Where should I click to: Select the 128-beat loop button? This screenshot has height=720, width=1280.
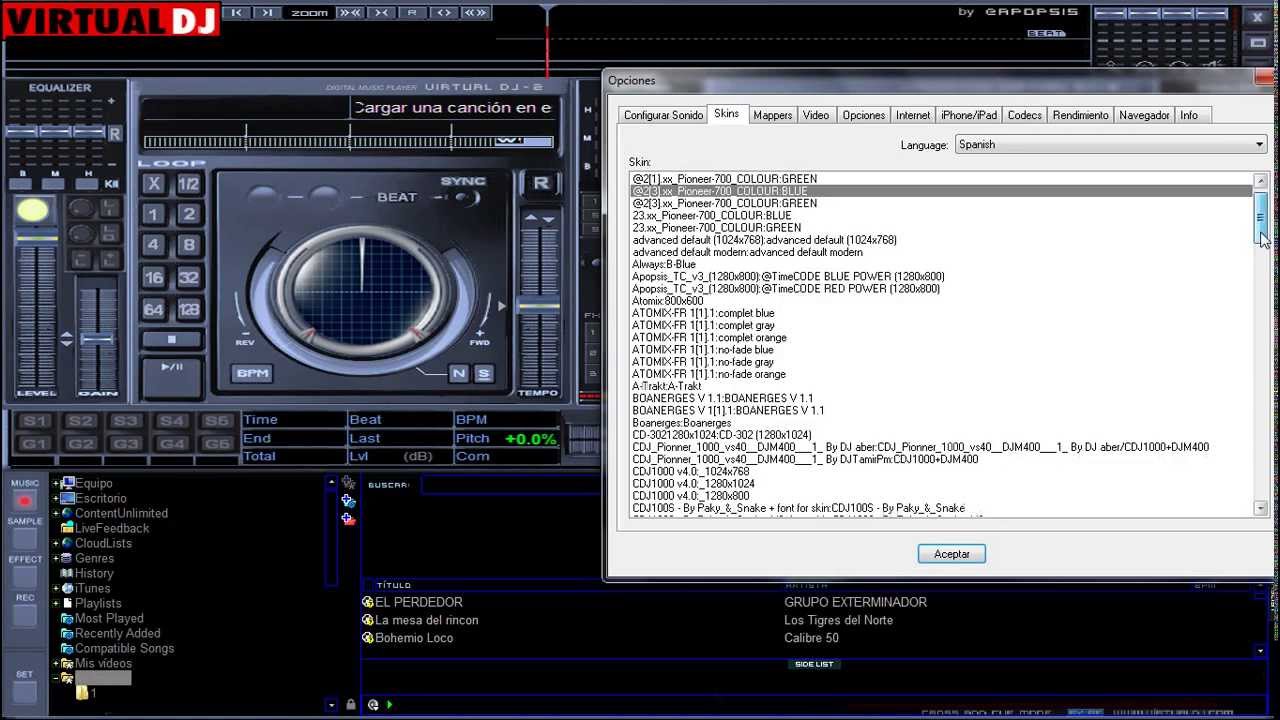pos(188,309)
